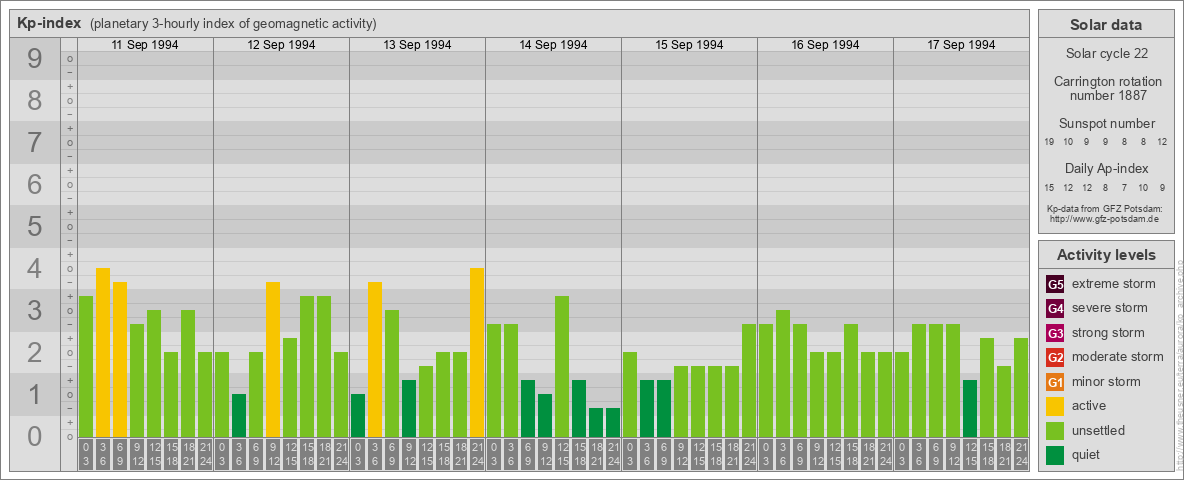The width and height of the screenshot is (1184, 480).
Task: Click the 3-6h bar on 16 Sep
Action: click(x=782, y=373)
